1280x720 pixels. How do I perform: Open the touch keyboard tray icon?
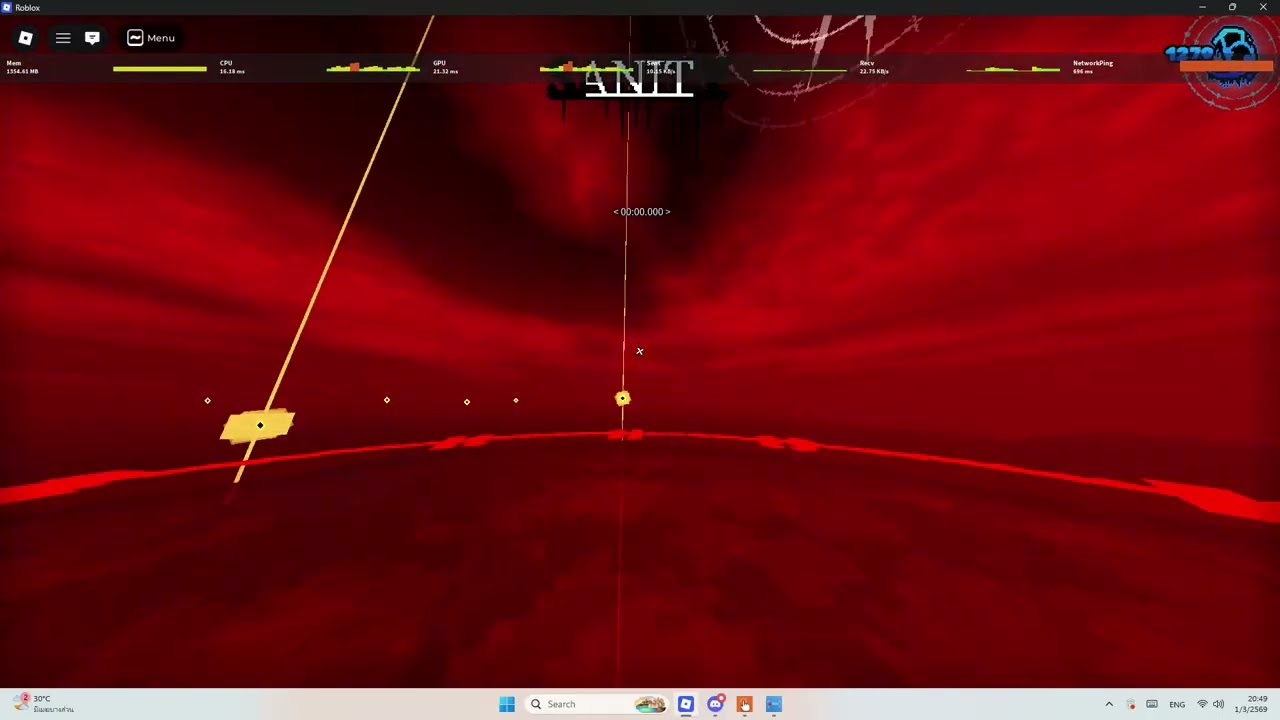pyautogui.click(x=1152, y=704)
